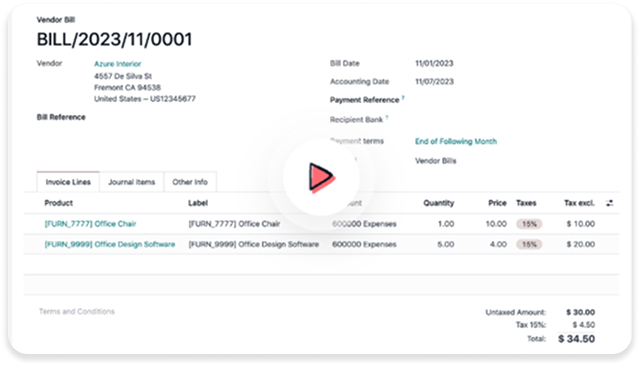Click the $ 20.00 tax-excluded amount
The width and height of the screenshot is (640, 366).
pyautogui.click(x=580, y=244)
